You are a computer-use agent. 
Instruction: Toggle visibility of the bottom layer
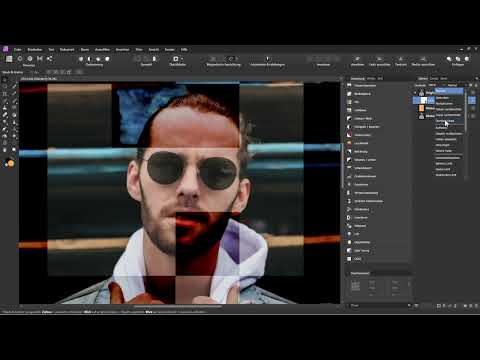tap(473, 116)
